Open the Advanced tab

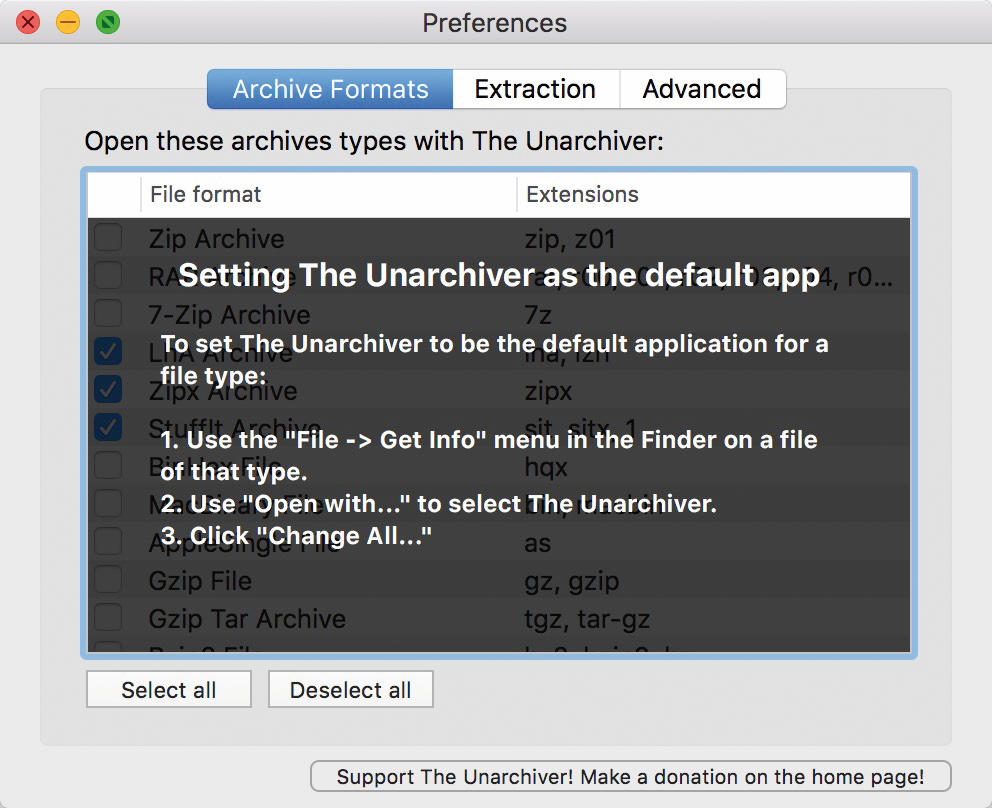coord(702,89)
